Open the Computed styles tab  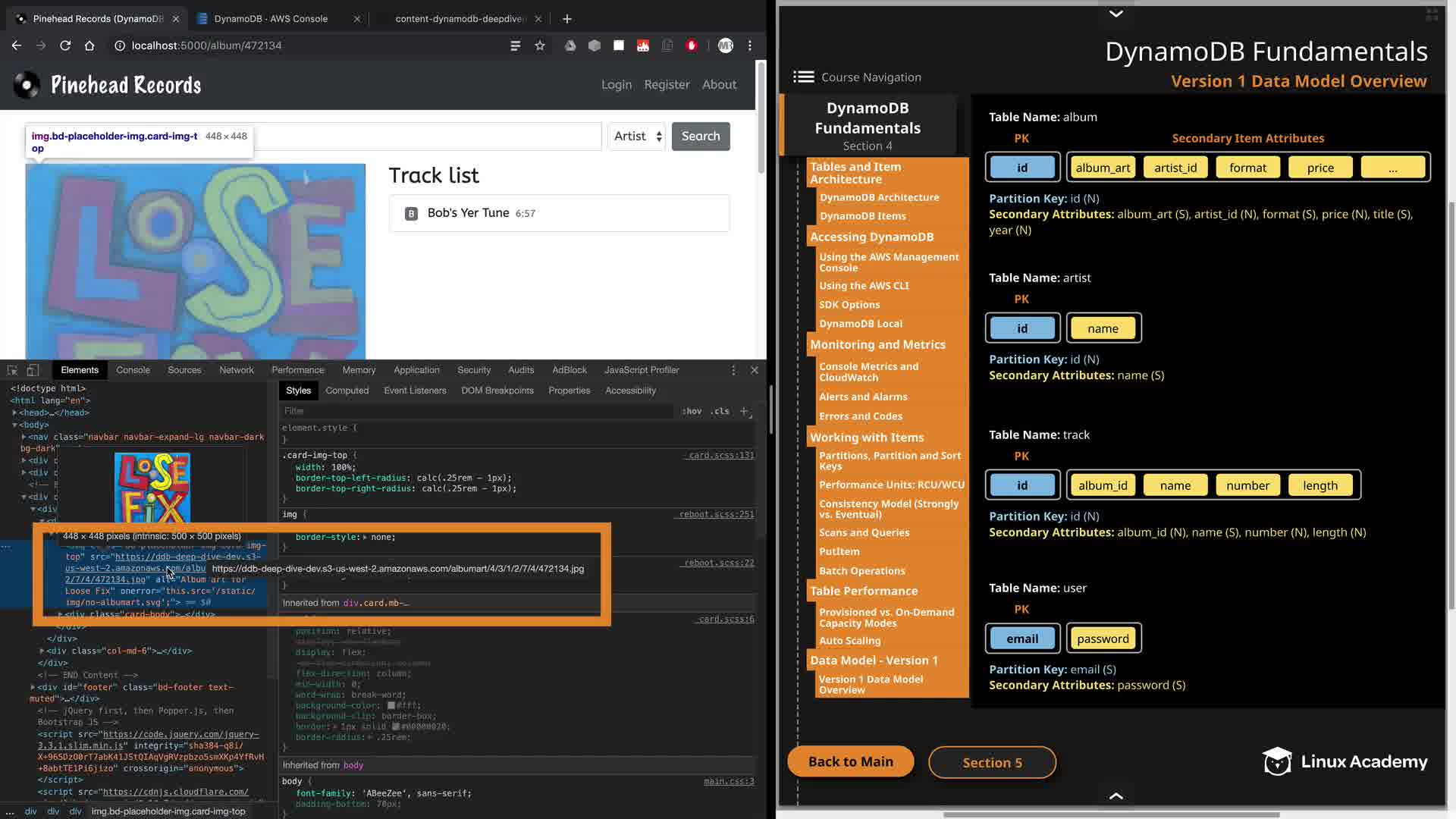coord(347,391)
